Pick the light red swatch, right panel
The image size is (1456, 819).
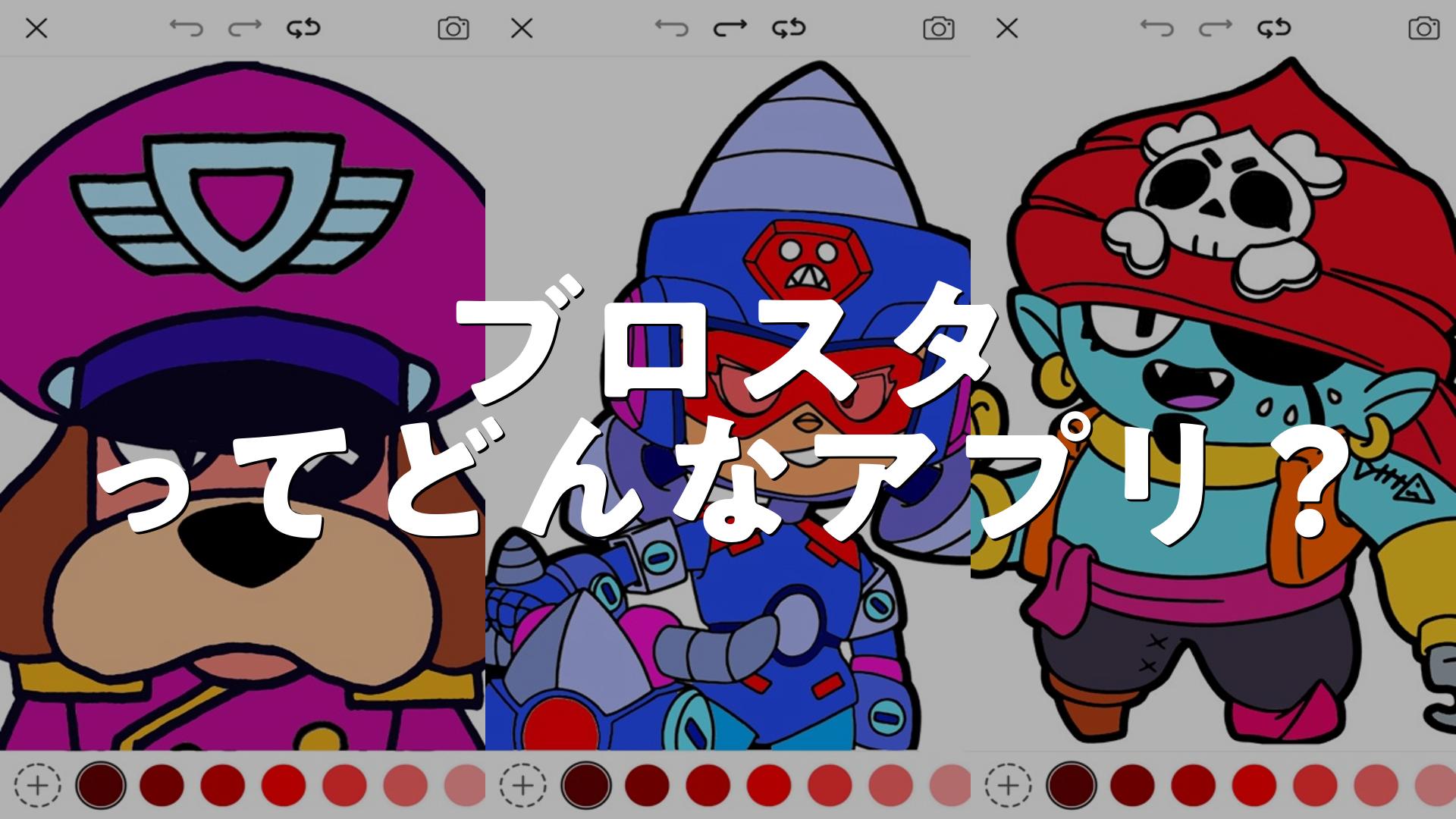[1376, 785]
